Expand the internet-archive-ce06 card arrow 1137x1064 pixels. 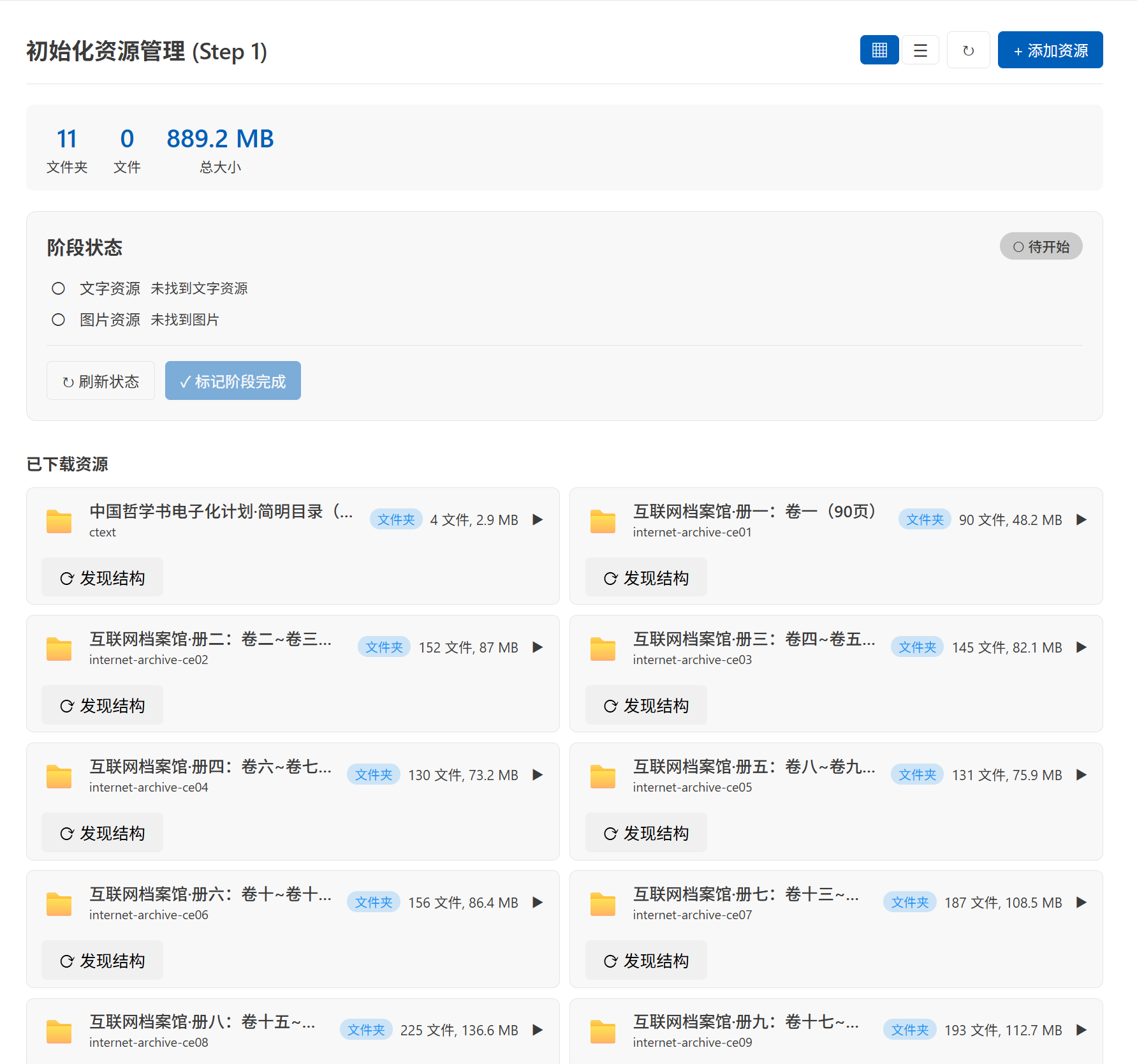[x=538, y=903]
